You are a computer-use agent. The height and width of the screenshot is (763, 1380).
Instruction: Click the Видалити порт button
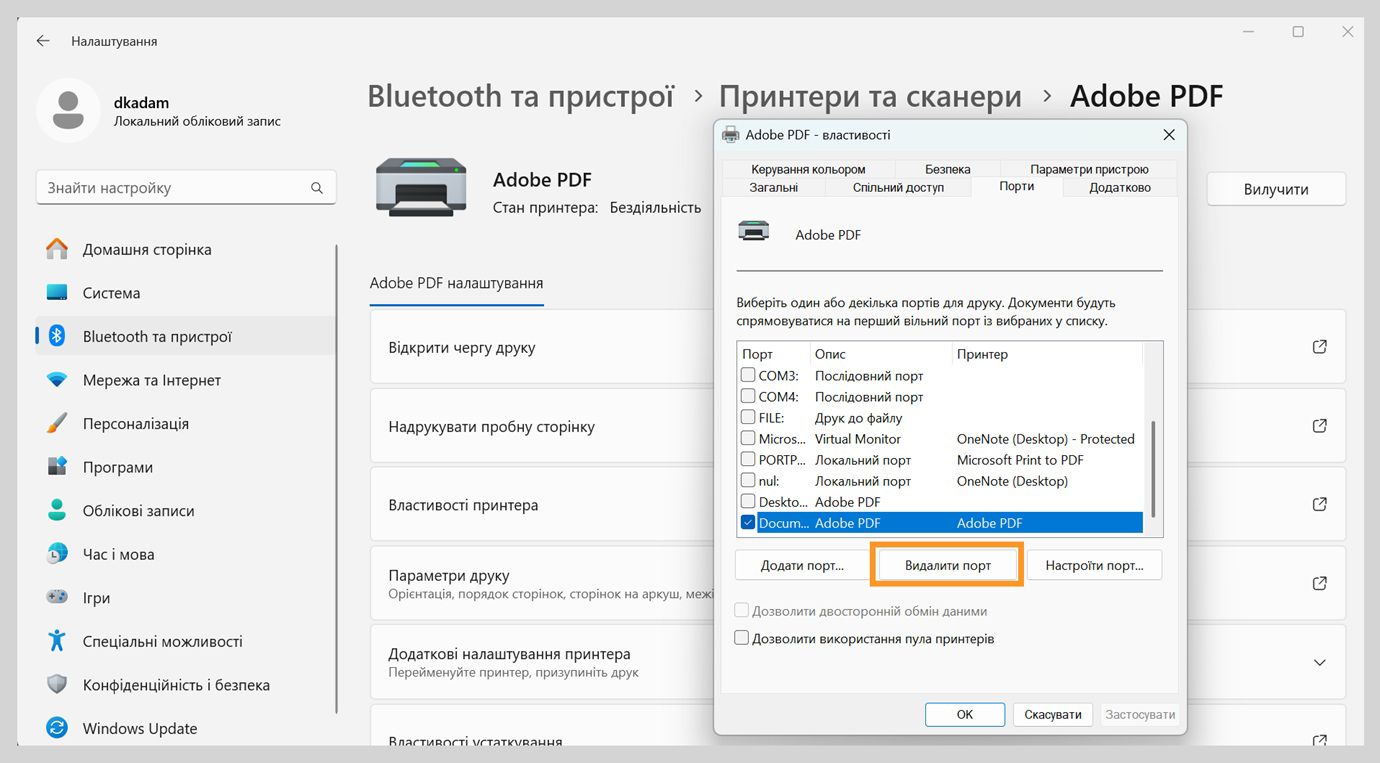(x=946, y=564)
